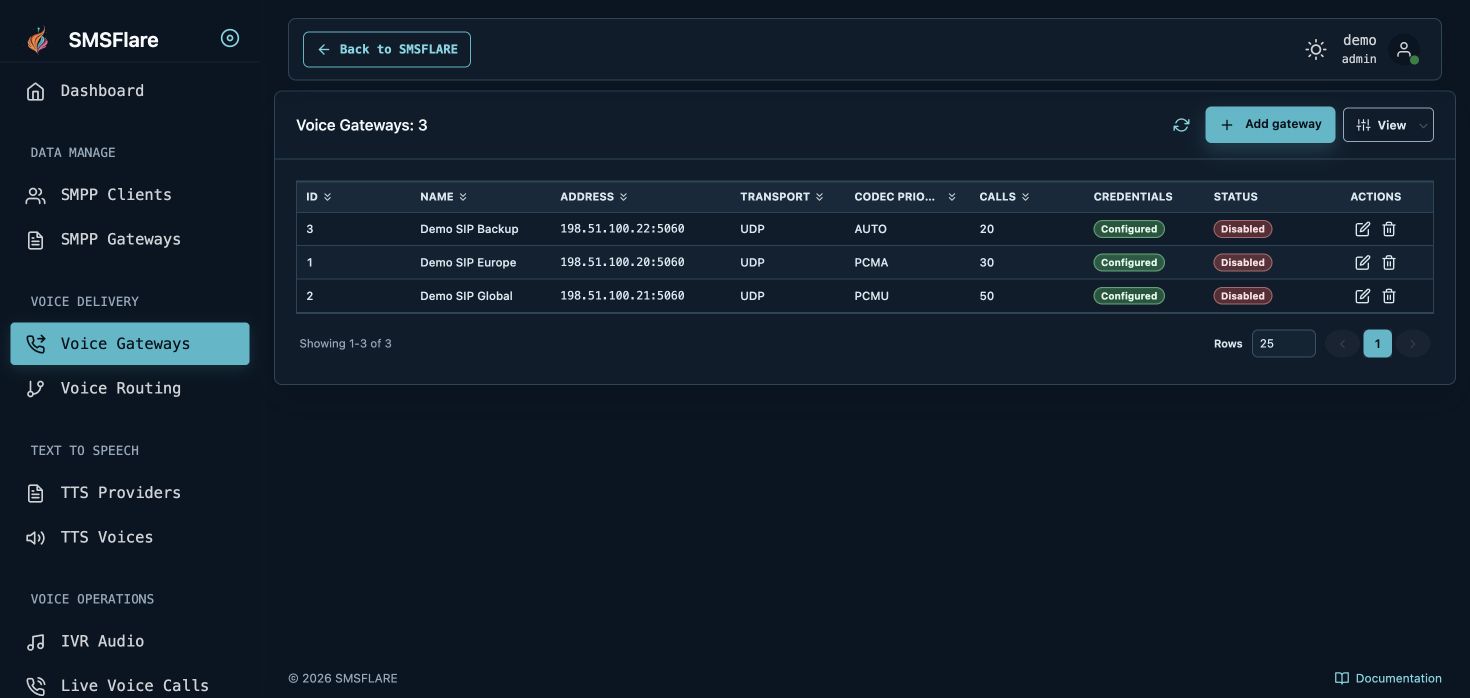The image size is (1470, 698).
Task: Open the Documentation link
Action: (1388, 678)
